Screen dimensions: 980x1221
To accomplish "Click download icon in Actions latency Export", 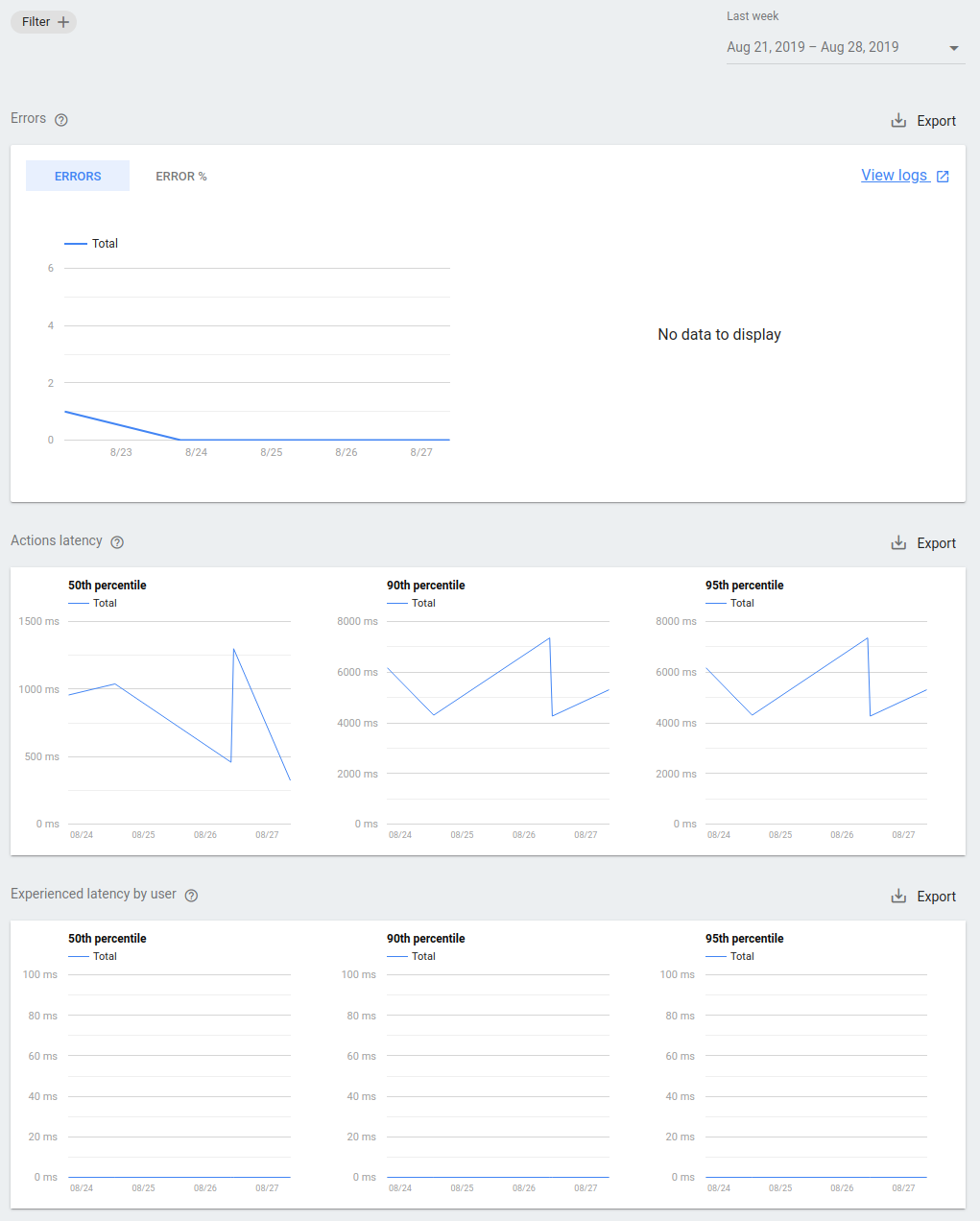I will tap(898, 543).
